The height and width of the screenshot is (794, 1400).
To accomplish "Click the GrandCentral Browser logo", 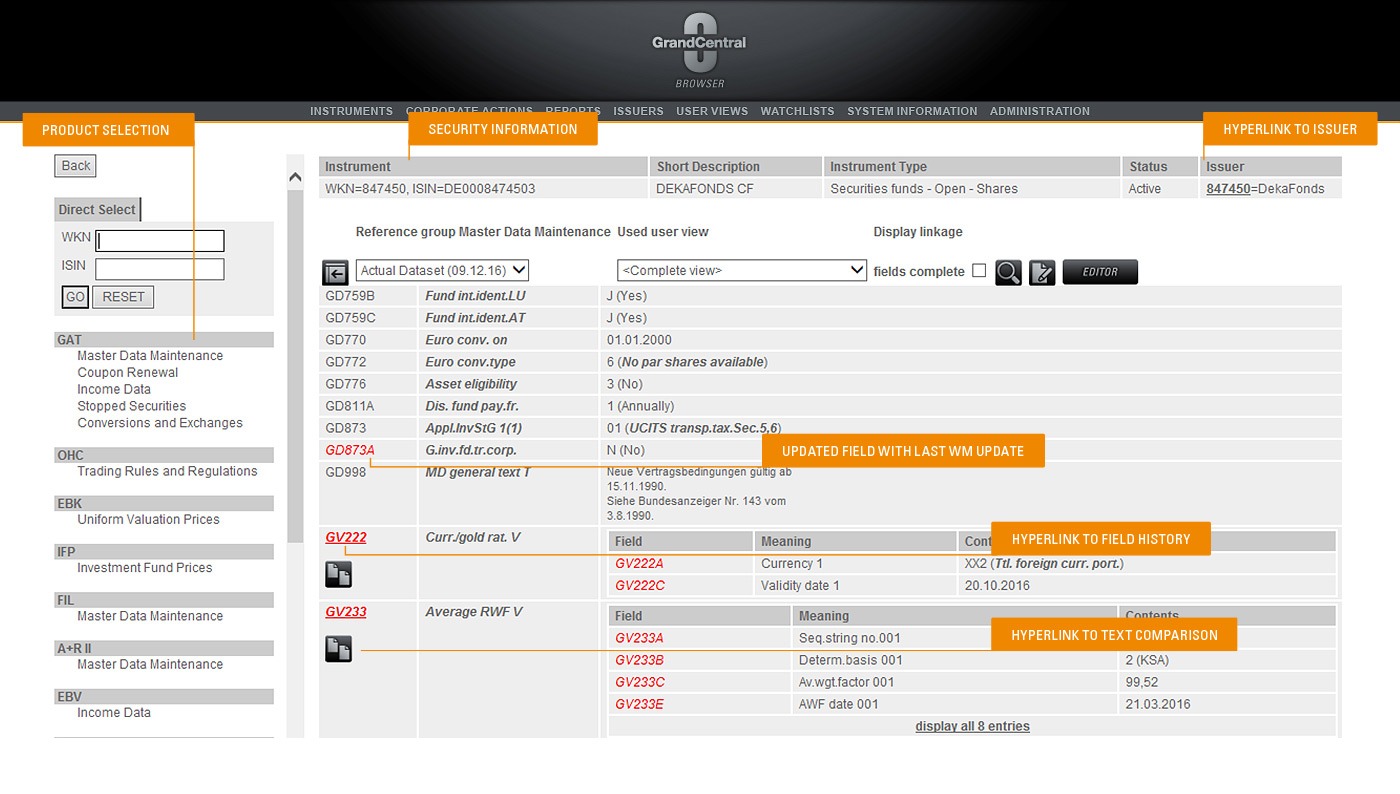I will 699,52.
